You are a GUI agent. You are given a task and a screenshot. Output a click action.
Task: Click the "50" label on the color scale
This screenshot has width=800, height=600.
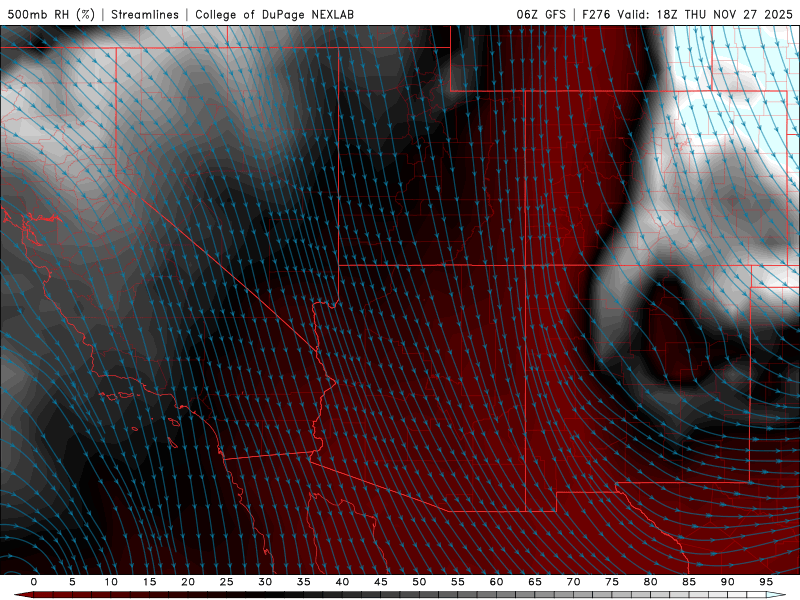pos(419,582)
